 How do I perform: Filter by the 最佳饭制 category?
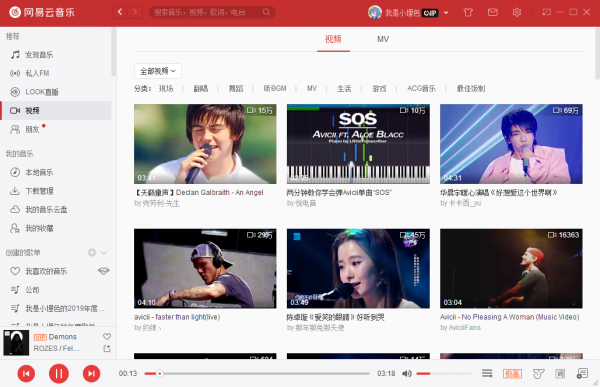(x=471, y=88)
